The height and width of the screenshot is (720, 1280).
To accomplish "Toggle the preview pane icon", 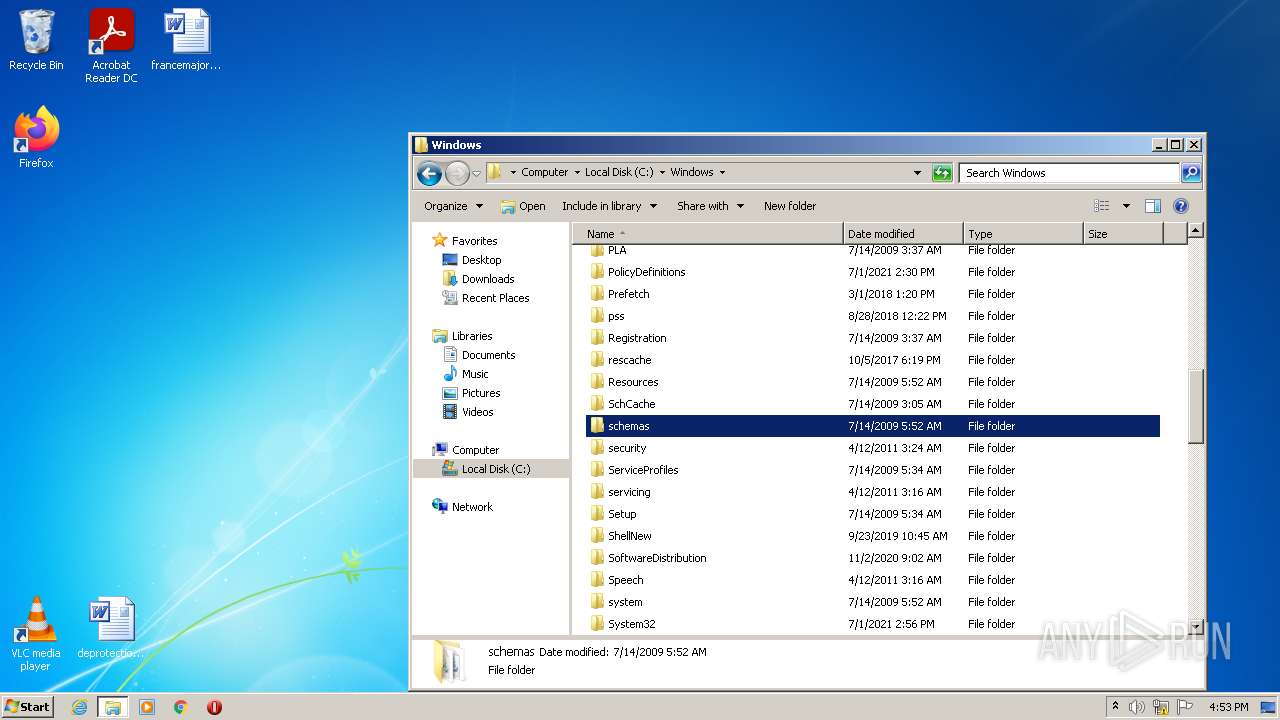I will 1153,206.
